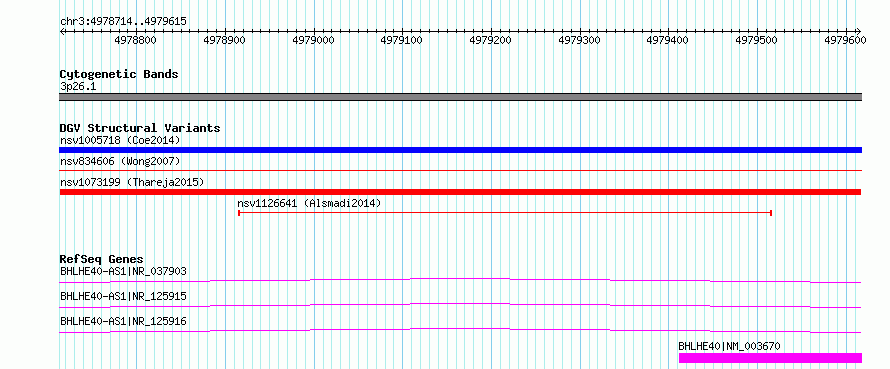Image resolution: width=890 pixels, height=369 pixels.
Task: Open the nsv834606 (Wong2007) label
Action: [120, 161]
